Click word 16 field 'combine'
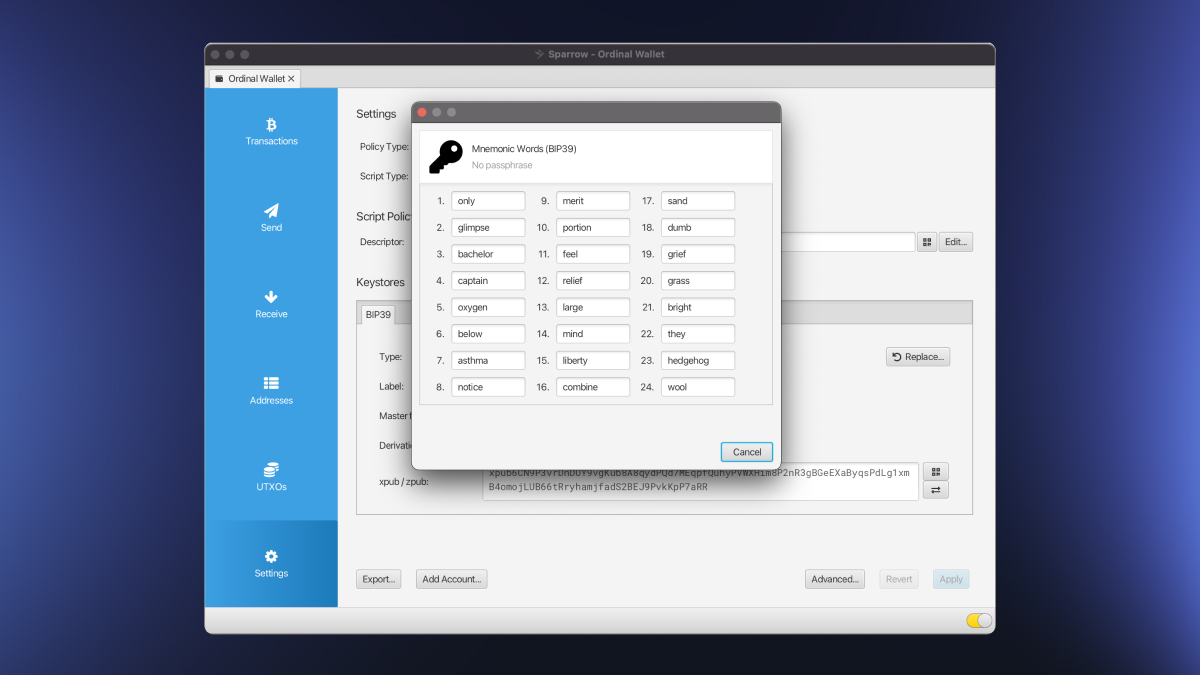1200x675 pixels. (x=593, y=387)
